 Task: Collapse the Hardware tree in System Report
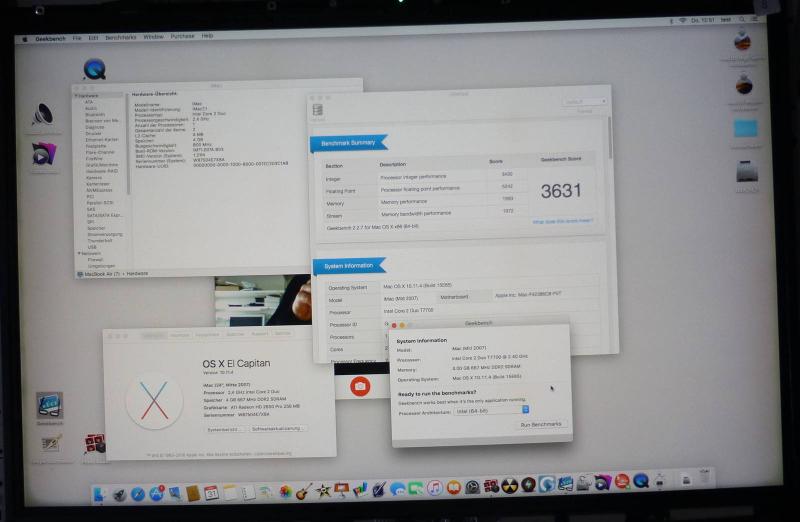(x=76, y=95)
